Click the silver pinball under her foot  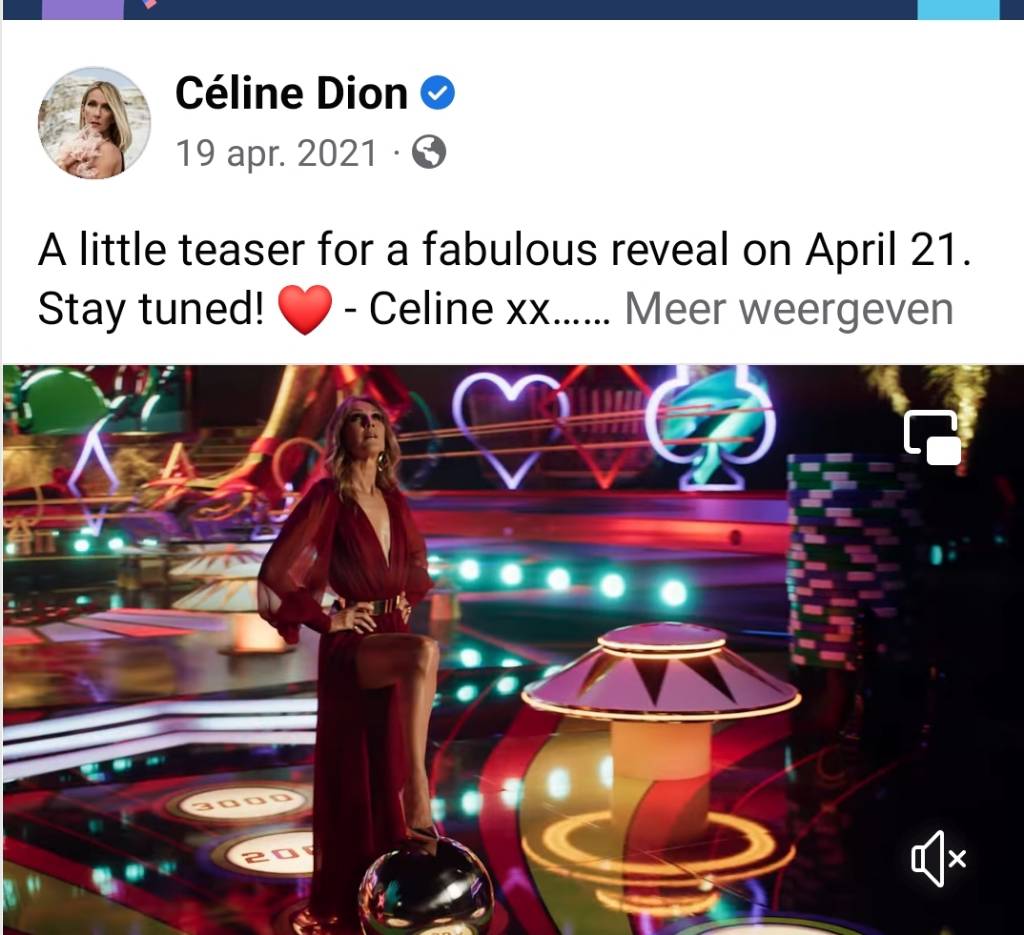point(426,886)
